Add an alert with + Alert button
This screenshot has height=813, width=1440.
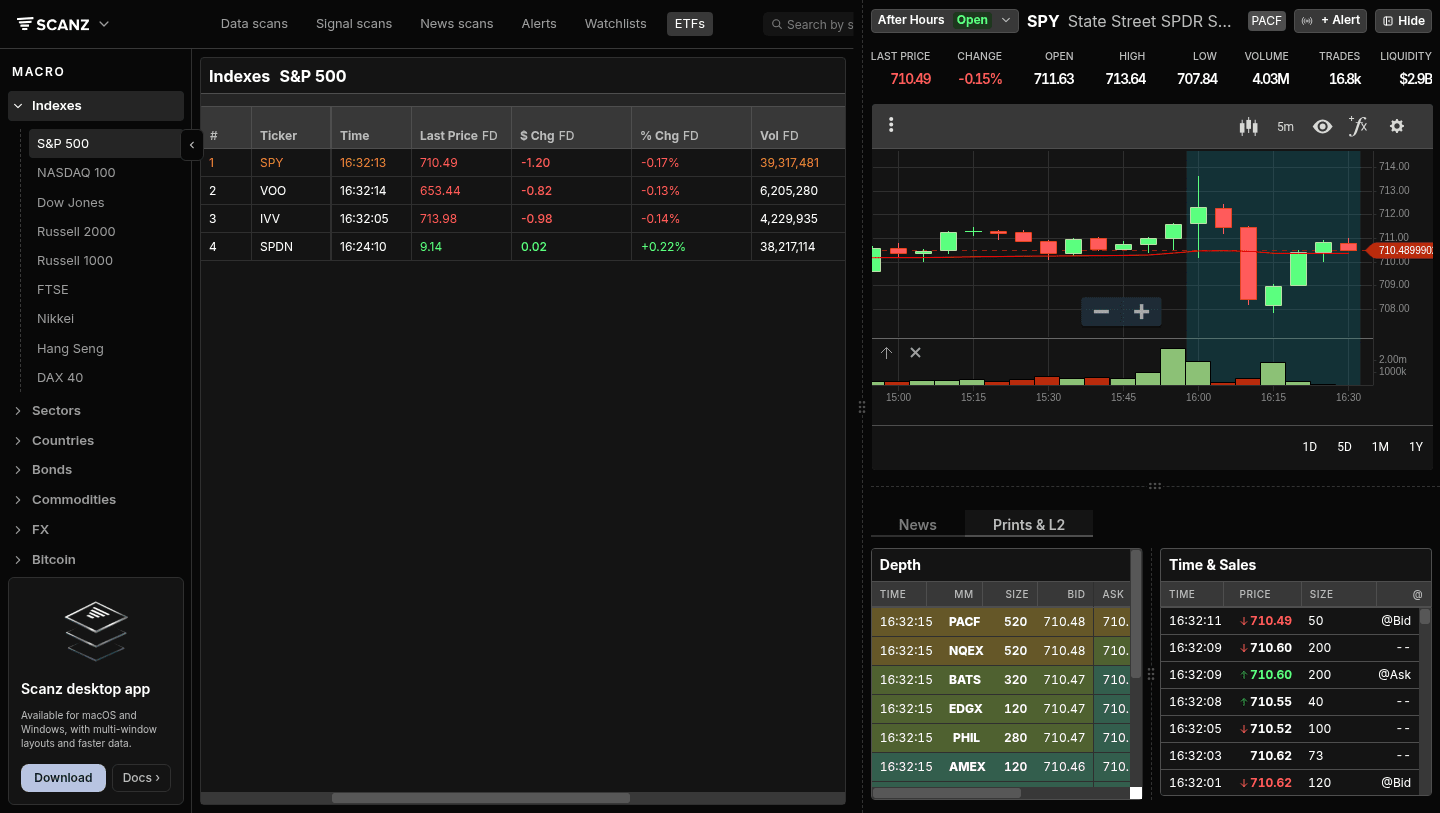pos(1330,20)
